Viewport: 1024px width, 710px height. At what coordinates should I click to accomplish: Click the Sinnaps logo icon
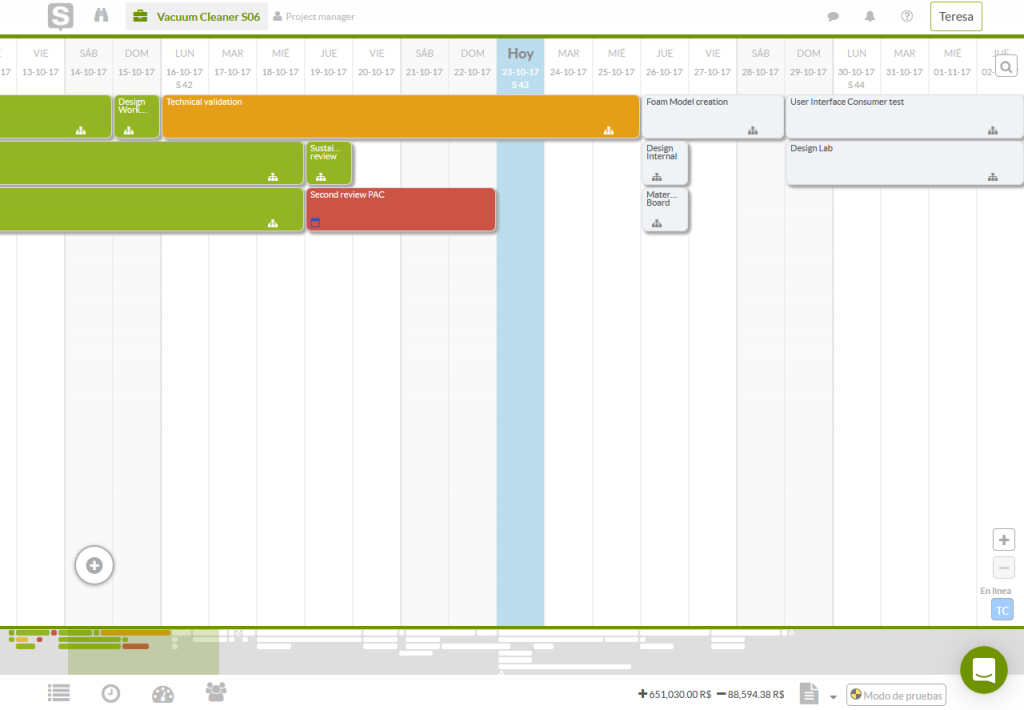click(x=60, y=16)
